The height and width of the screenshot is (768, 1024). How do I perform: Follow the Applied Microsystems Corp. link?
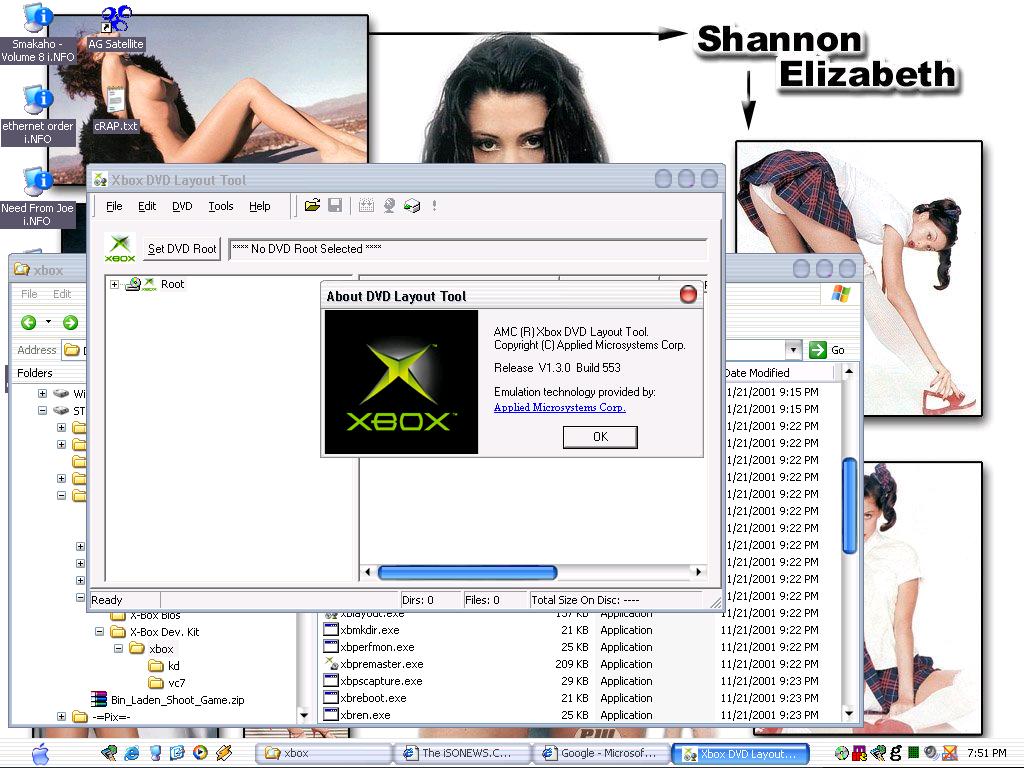click(560, 408)
